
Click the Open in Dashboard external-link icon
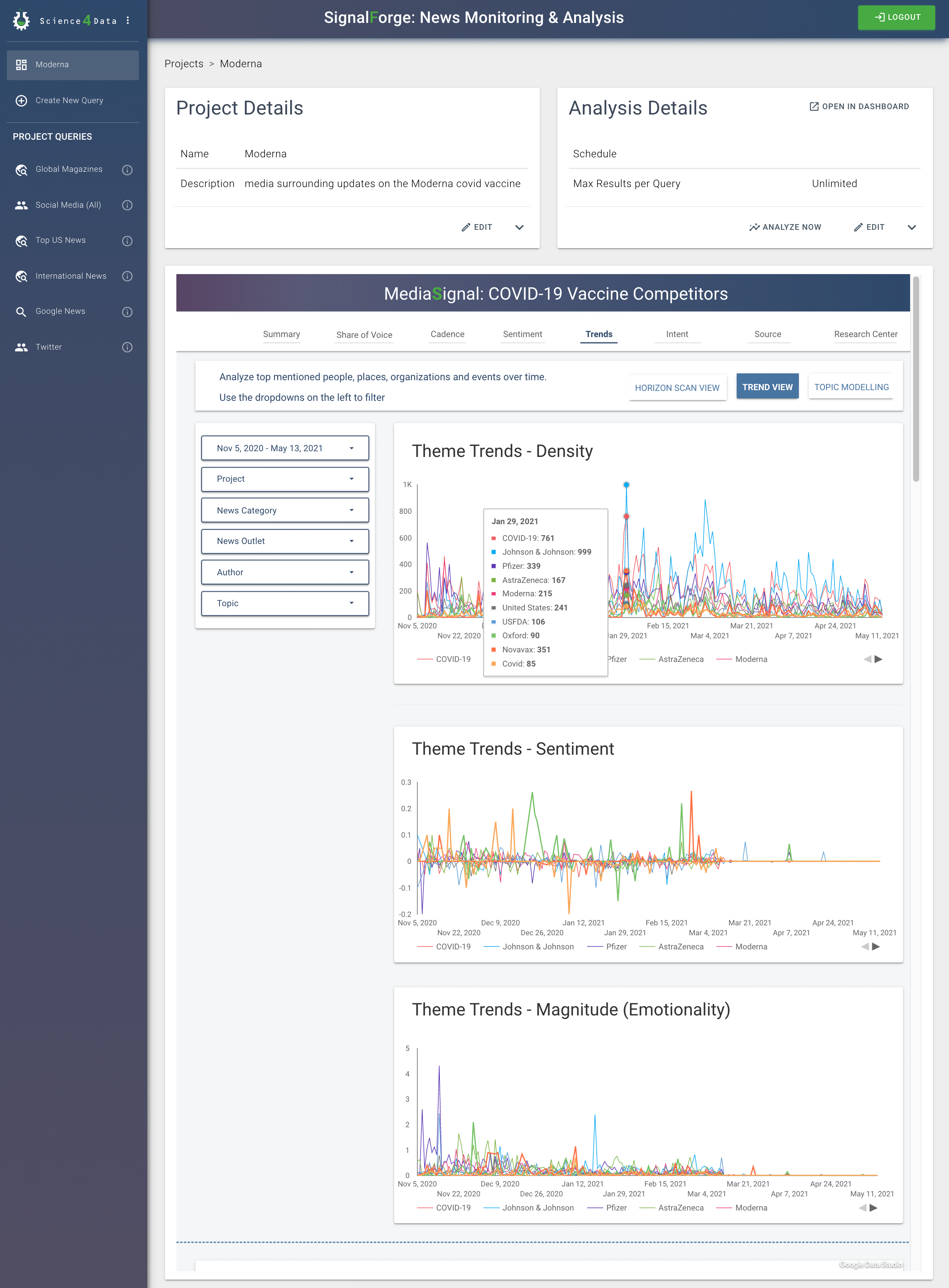click(814, 106)
